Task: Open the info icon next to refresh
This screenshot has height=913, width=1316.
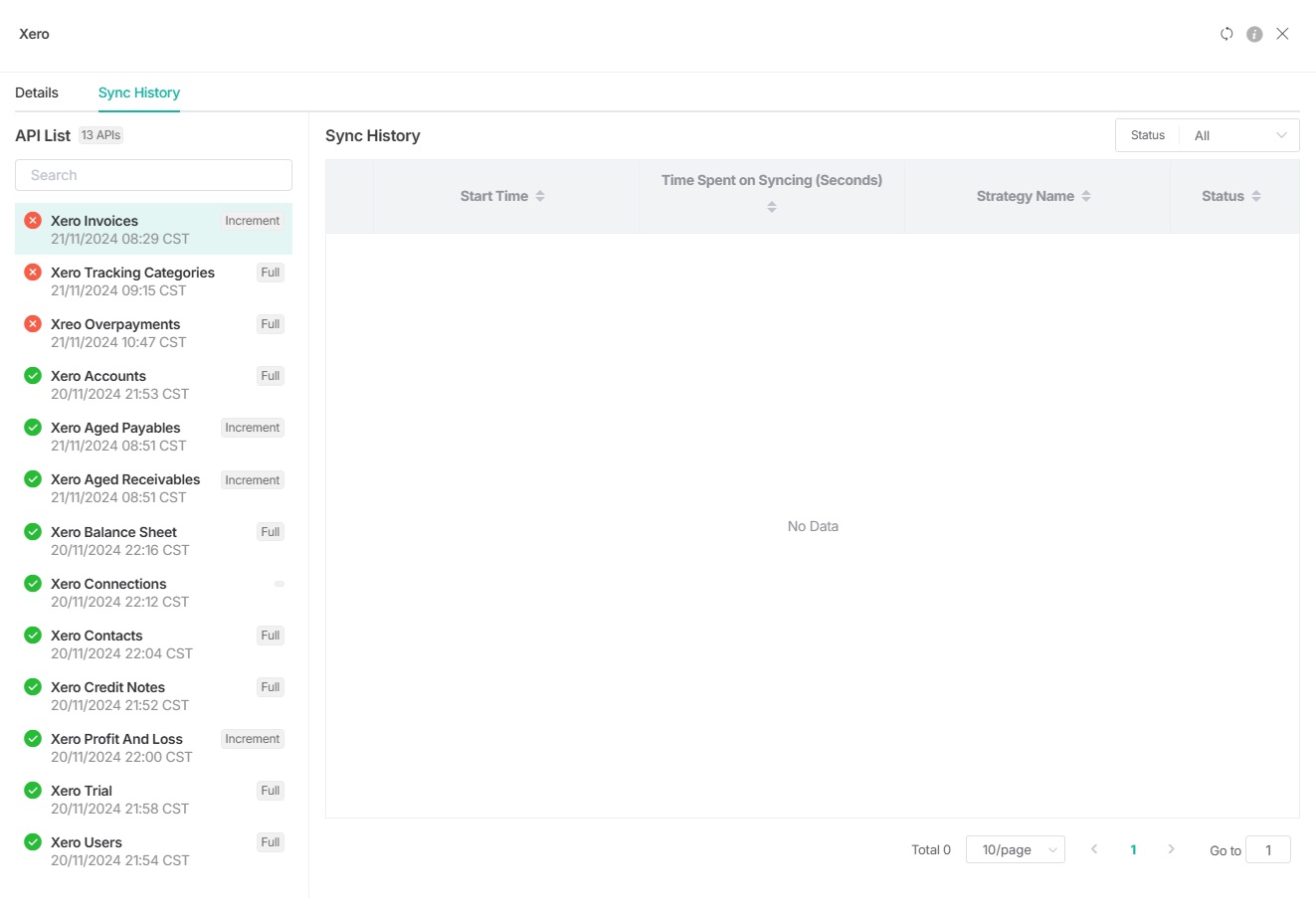Action: pyautogui.click(x=1254, y=34)
